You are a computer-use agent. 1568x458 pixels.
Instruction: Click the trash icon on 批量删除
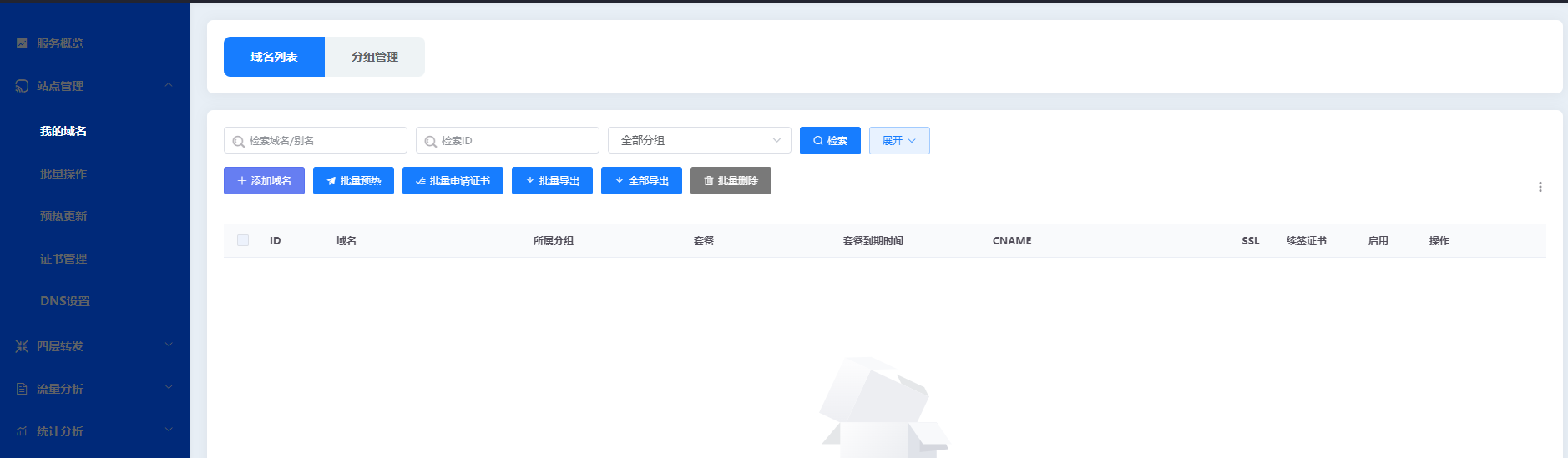click(708, 181)
